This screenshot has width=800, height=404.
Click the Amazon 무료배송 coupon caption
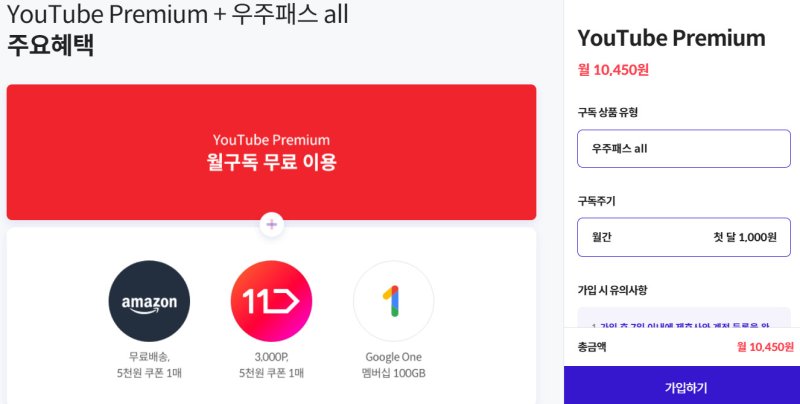click(x=149, y=365)
